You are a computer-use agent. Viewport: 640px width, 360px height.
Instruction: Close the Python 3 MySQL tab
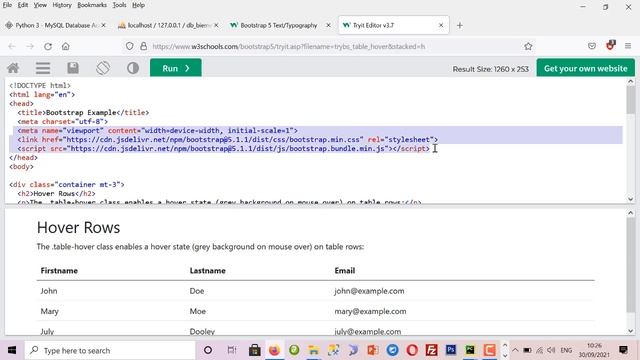104,25
